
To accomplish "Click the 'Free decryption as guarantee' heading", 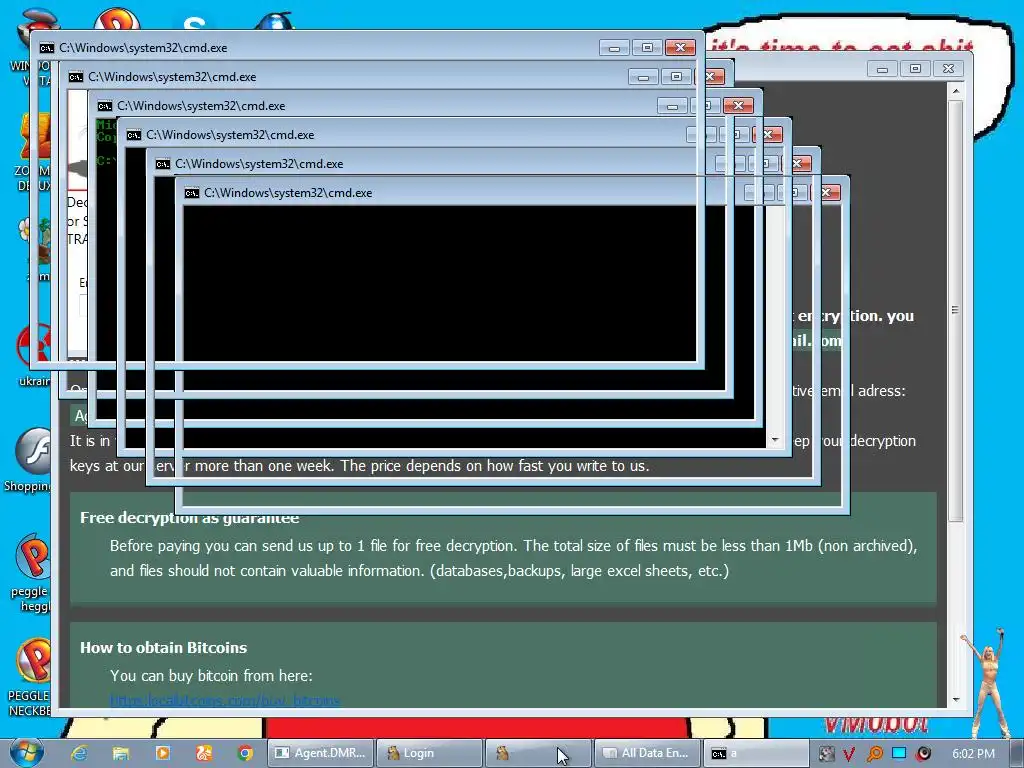I will pyautogui.click(x=189, y=518).
